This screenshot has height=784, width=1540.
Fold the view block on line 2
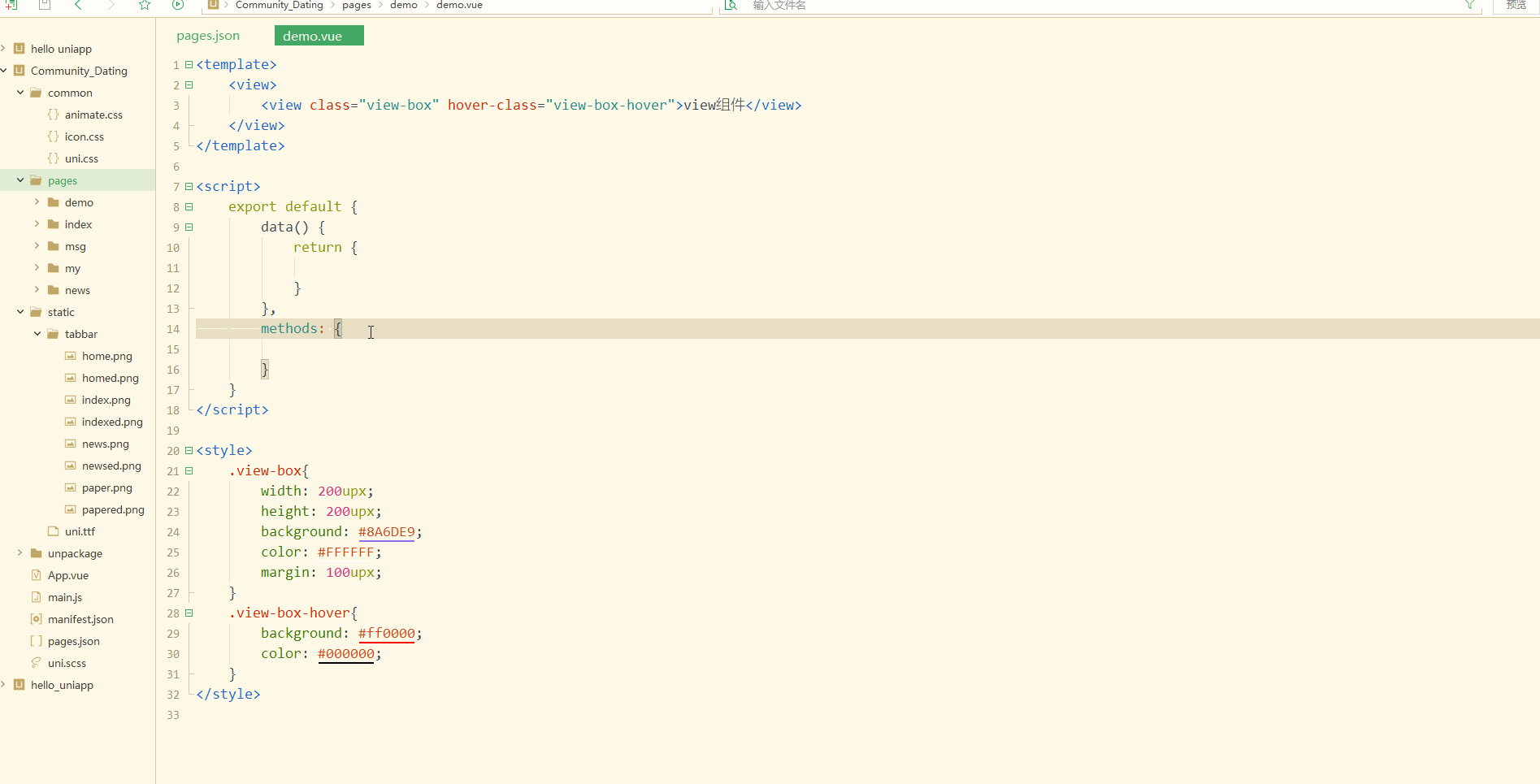[x=189, y=84]
